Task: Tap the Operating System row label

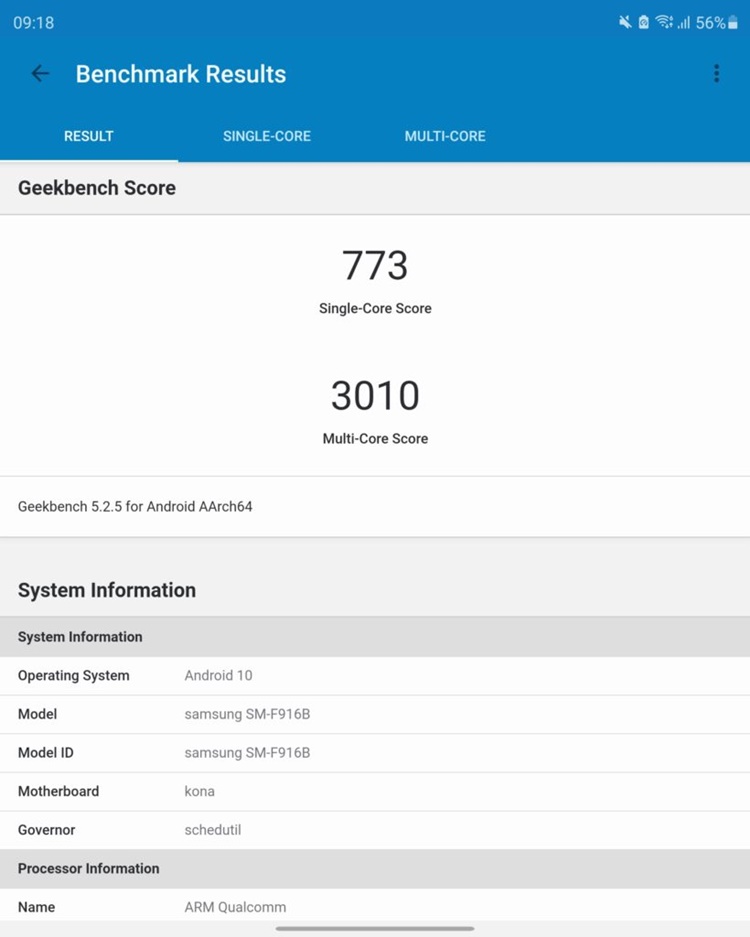Action: [74, 676]
